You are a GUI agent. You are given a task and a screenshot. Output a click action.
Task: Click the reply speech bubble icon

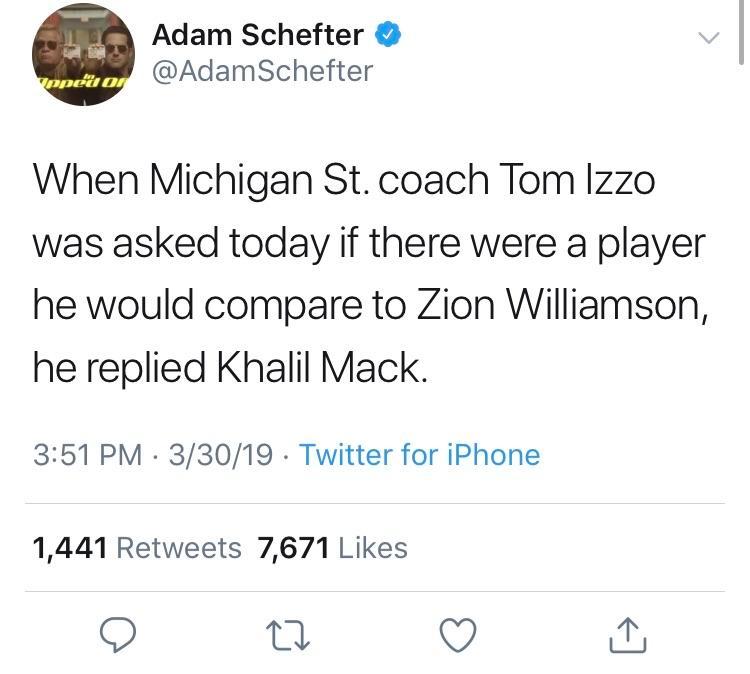[x=118, y=632]
